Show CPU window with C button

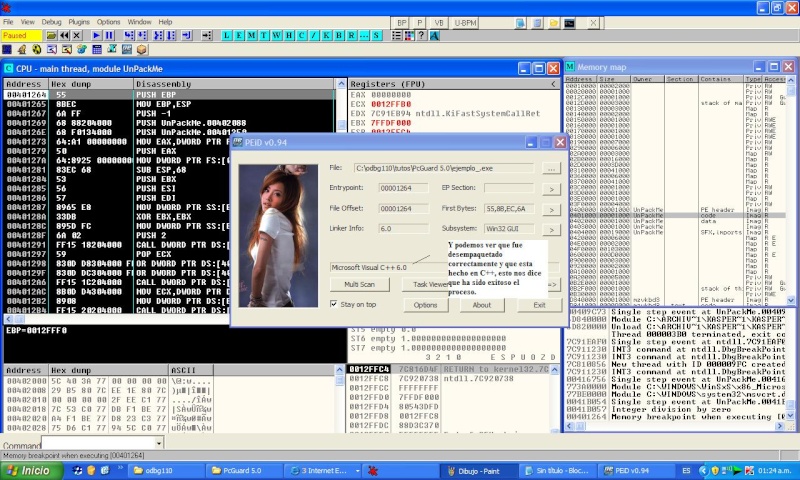[x=302, y=35]
